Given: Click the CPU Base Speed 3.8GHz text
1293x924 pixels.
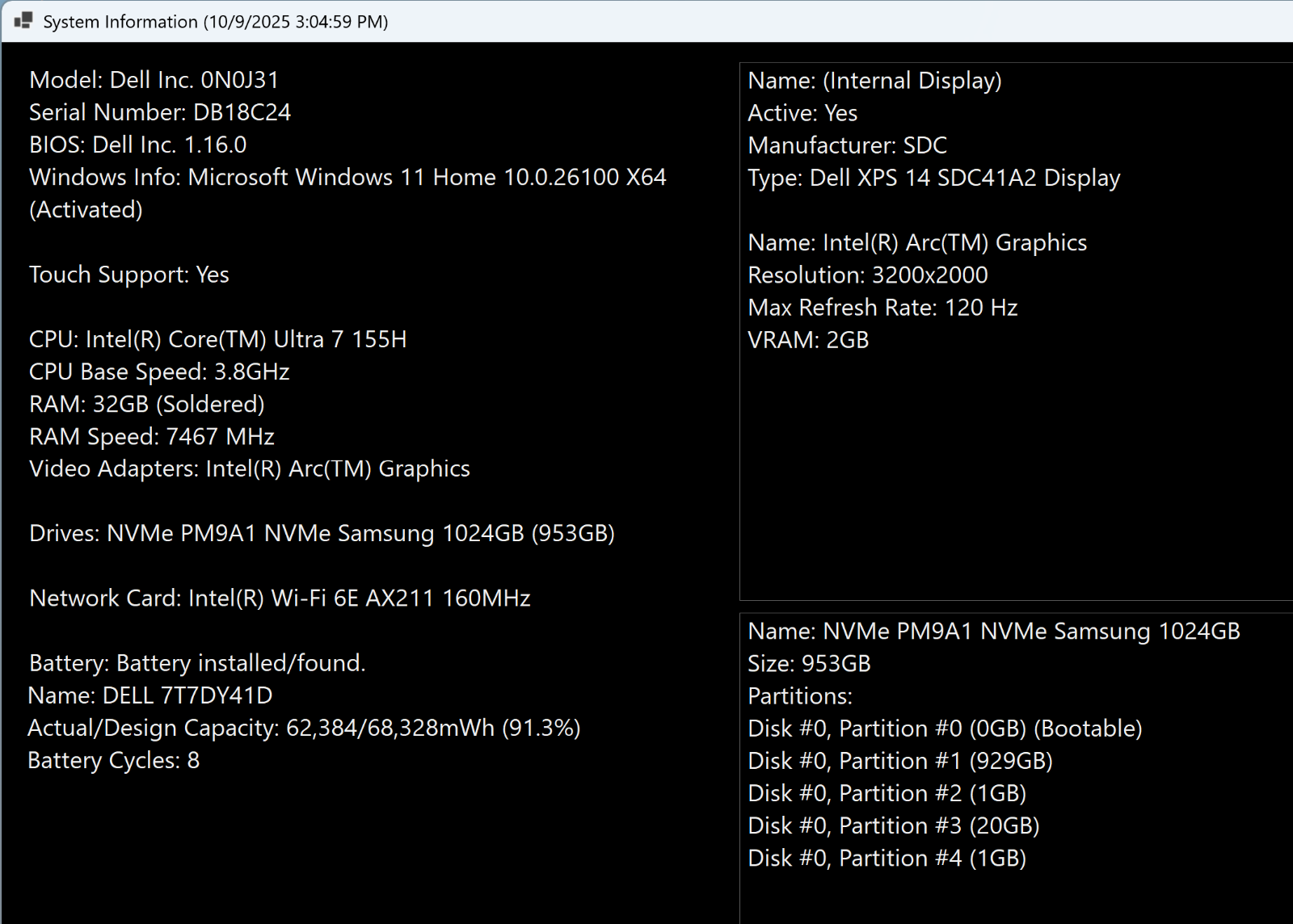Looking at the screenshot, I should (159, 372).
